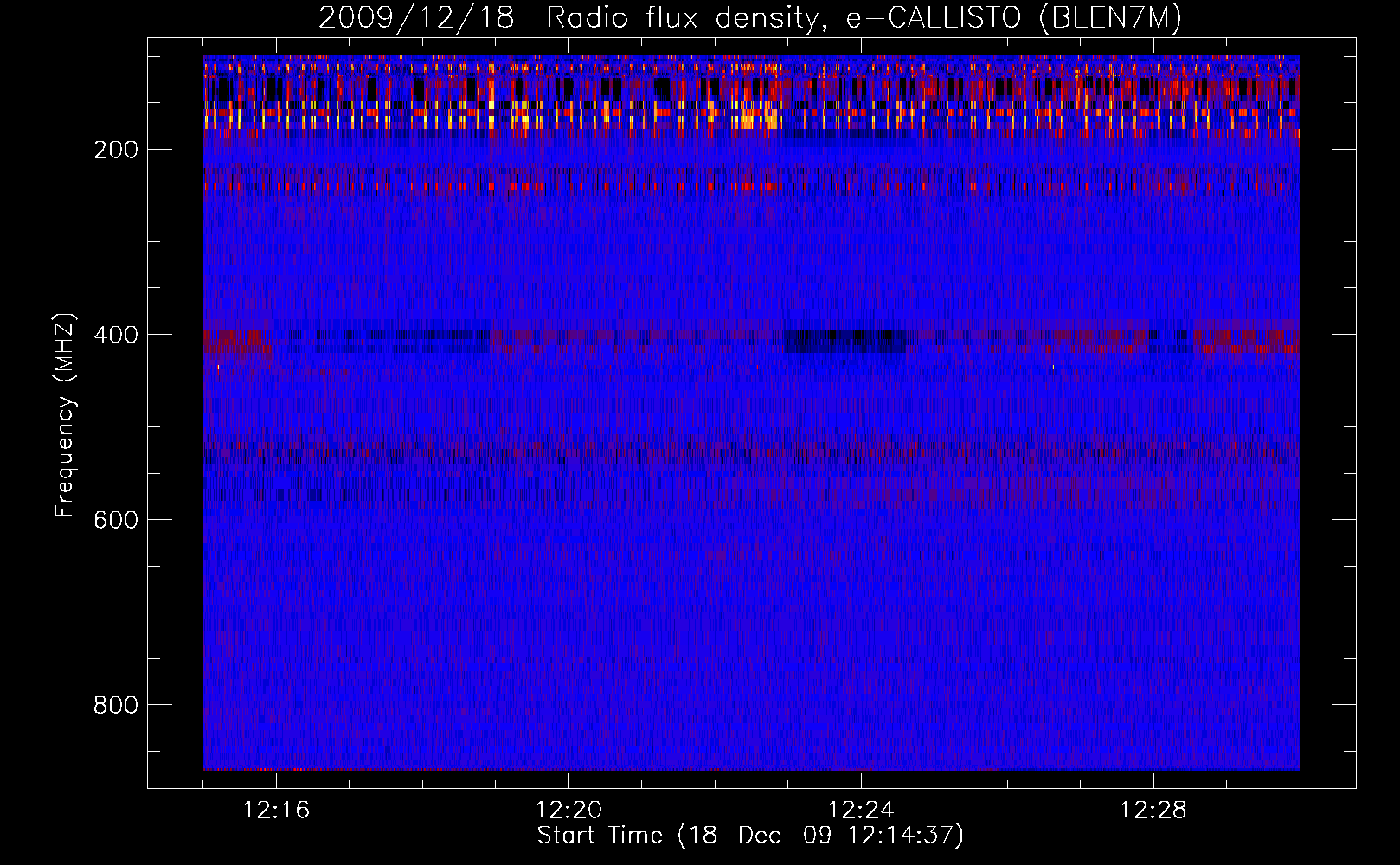
Task: Click the 400 frequency axis label
Action: tap(116, 335)
